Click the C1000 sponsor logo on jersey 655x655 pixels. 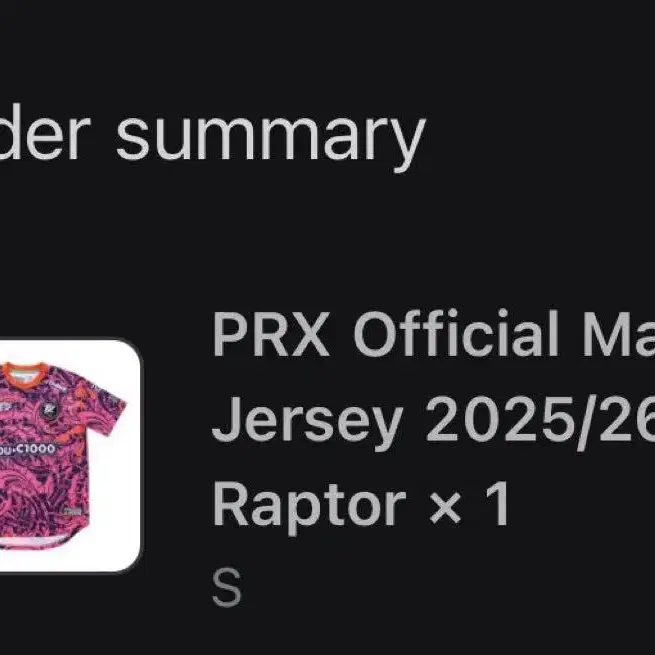coord(28,449)
